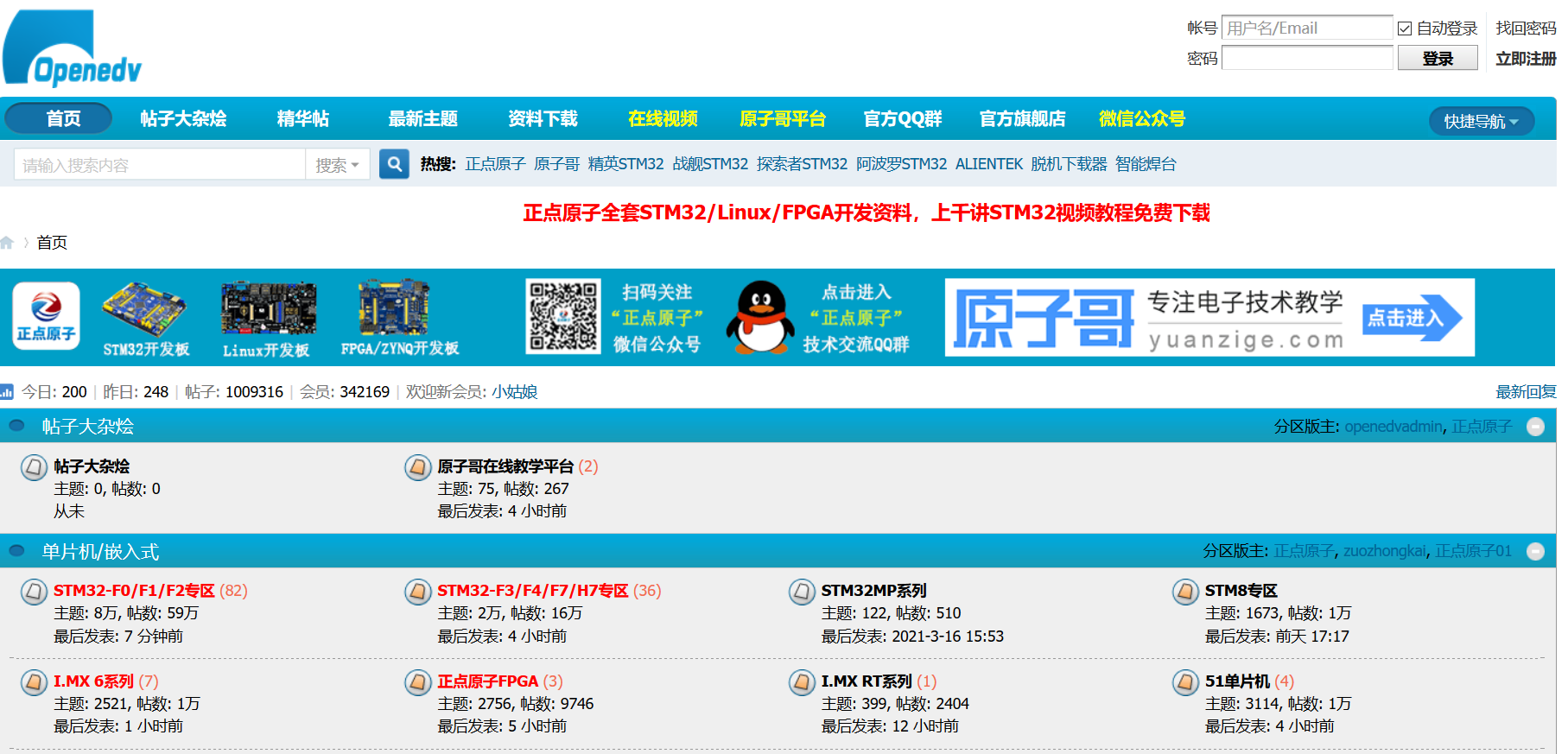Open the 原子哥平台 nav item
The height and width of the screenshot is (754, 1568).
(783, 118)
